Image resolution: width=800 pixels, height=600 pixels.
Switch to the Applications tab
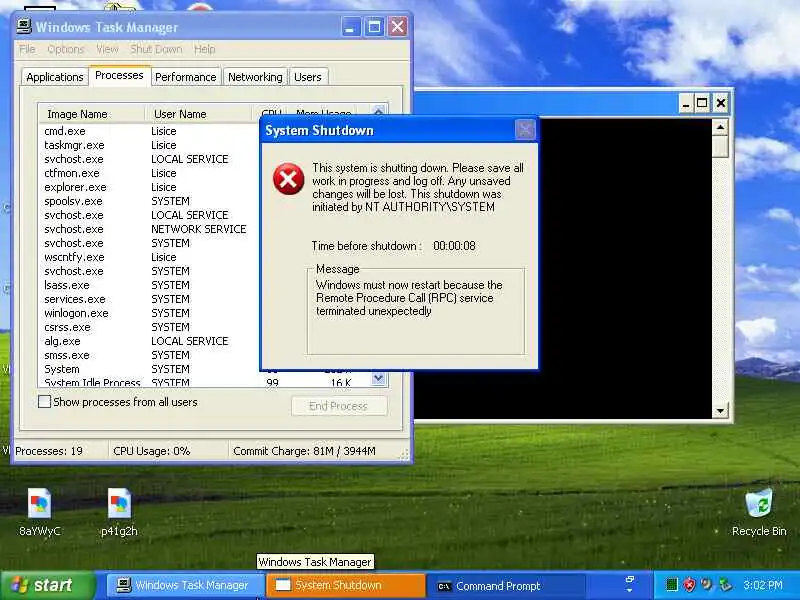tap(55, 77)
